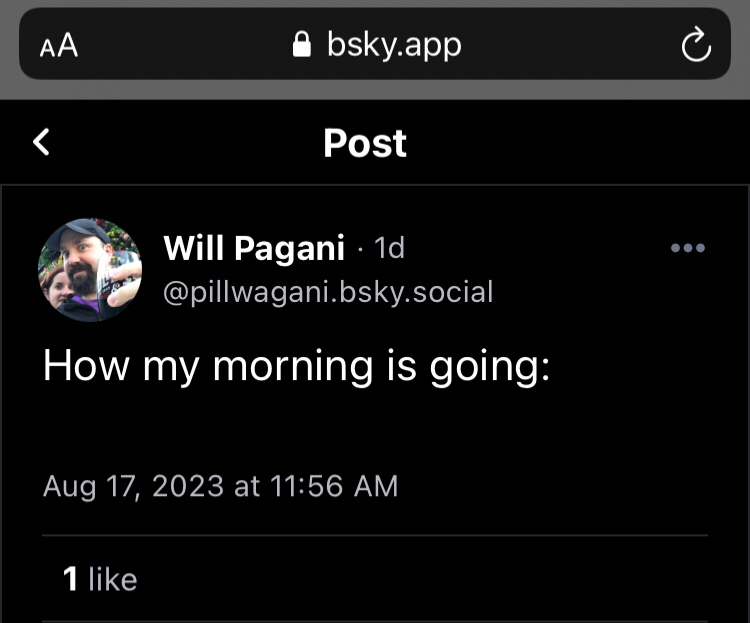View who liked via 1 like
This screenshot has height=623, width=750.
(x=100, y=579)
